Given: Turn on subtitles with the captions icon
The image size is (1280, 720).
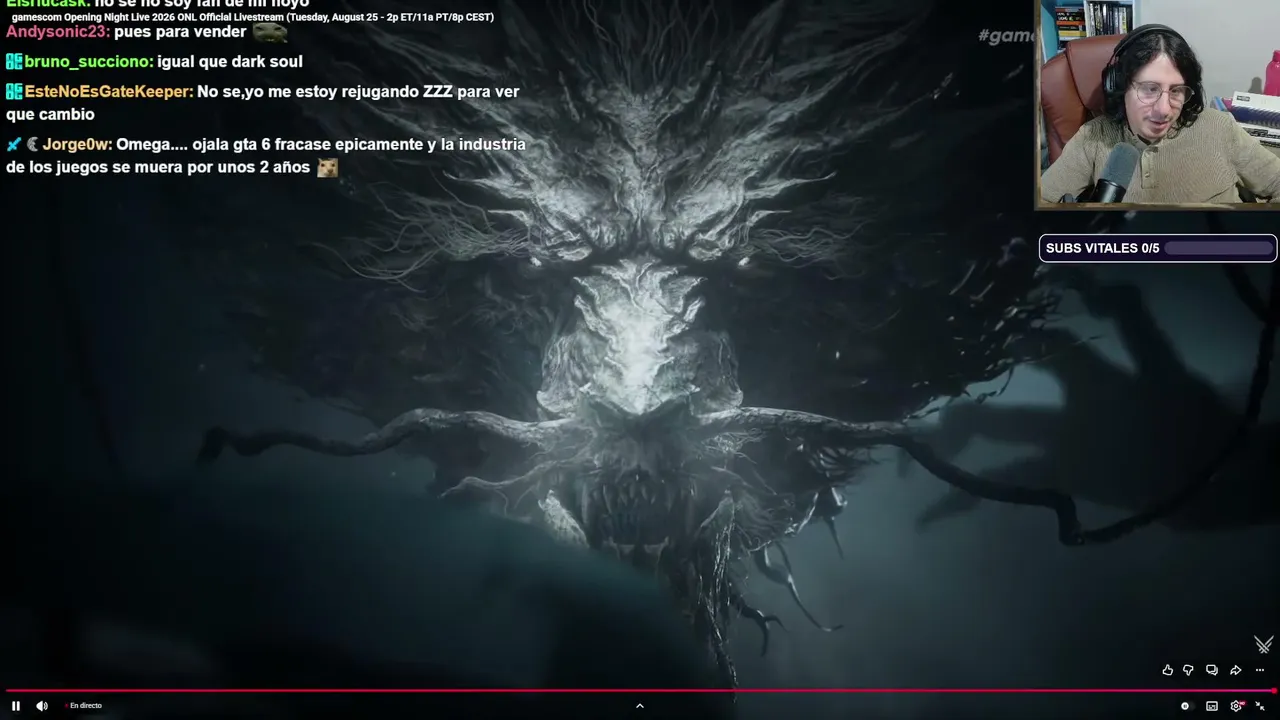Looking at the screenshot, I should coord(1212,706).
